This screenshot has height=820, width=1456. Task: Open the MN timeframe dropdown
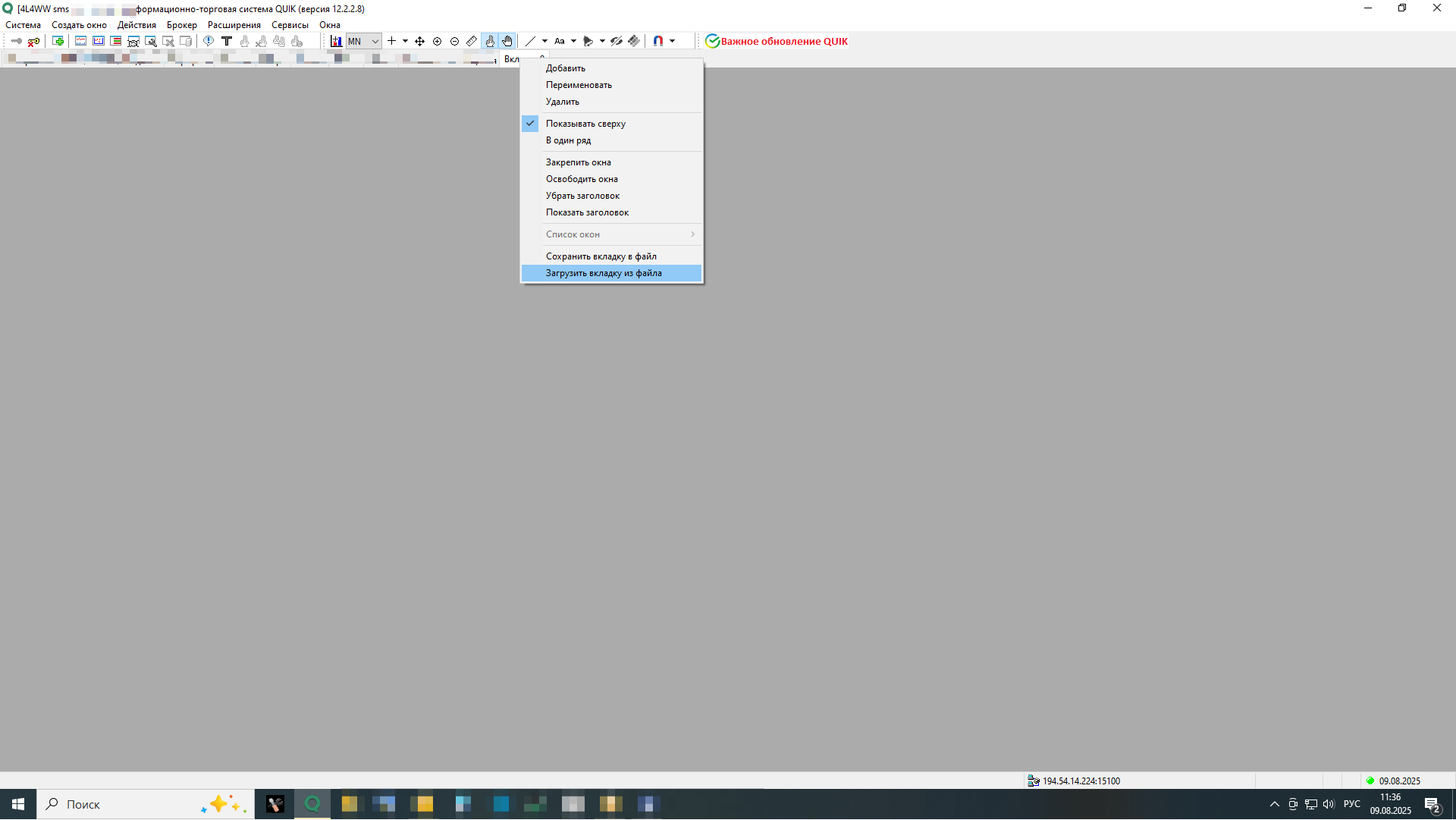pyautogui.click(x=375, y=42)
